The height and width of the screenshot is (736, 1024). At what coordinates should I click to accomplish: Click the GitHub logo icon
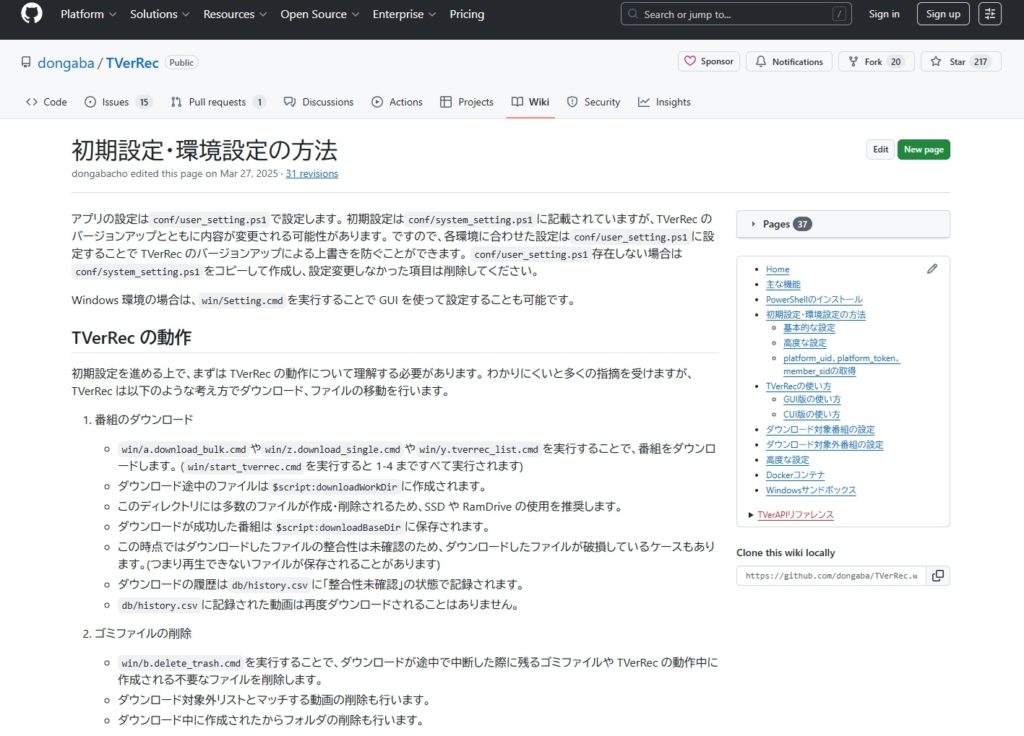click(31, 14)
